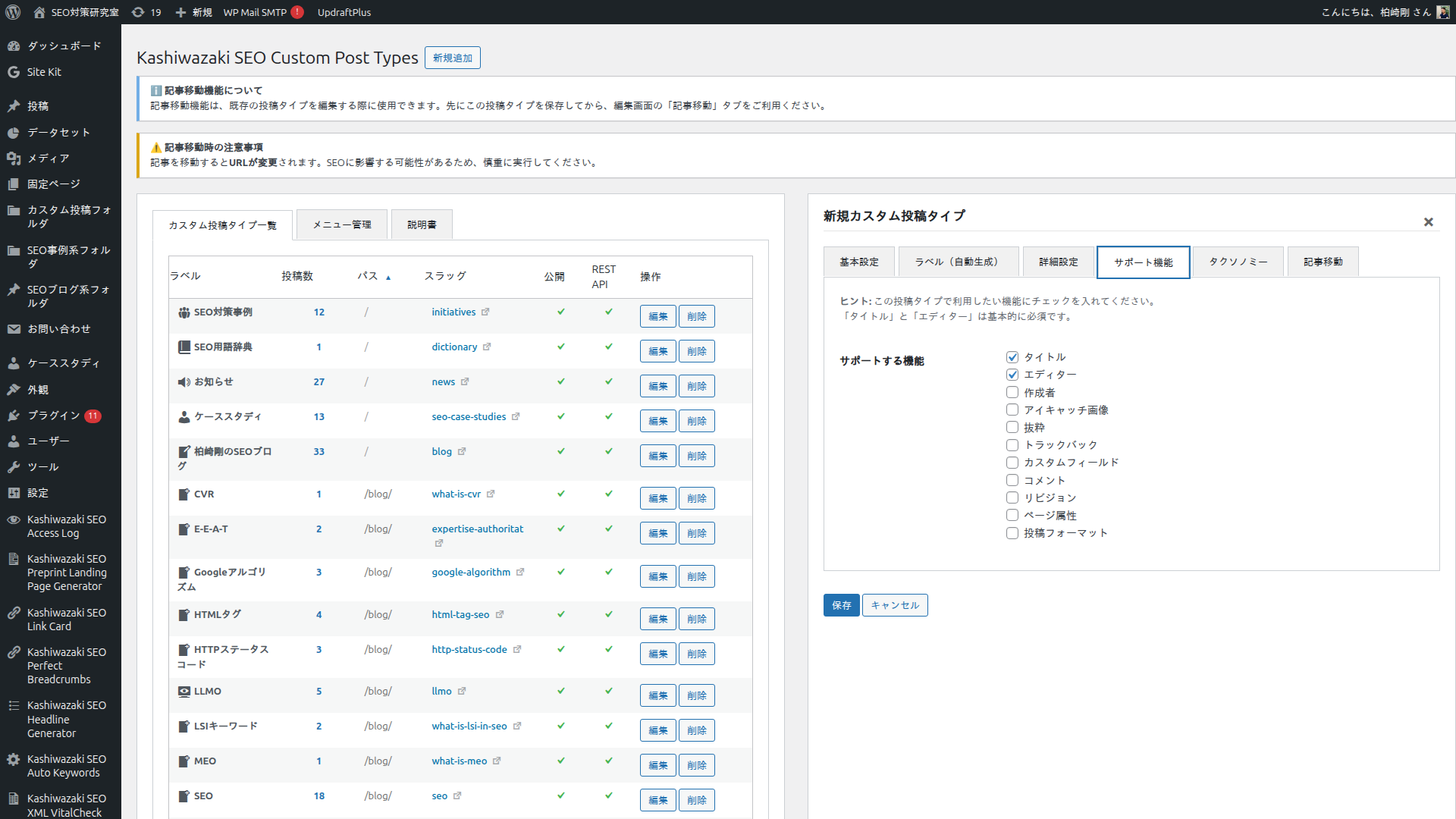Image resolution: width=1456 pixels, height=819 pixels.
Task: Click the Site Kit Google icon
Action: 14,72
